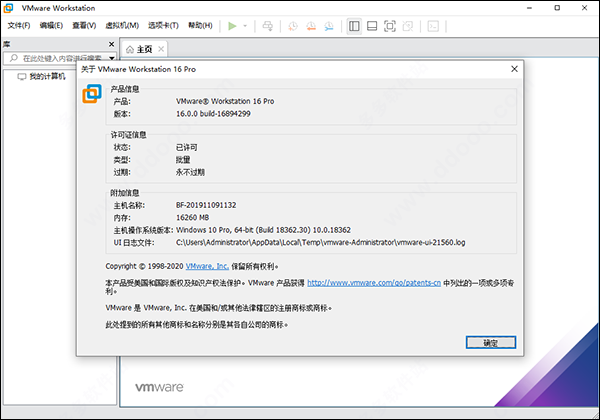
Task: Click expiration value 永不过期
Action: coord(190,172)
